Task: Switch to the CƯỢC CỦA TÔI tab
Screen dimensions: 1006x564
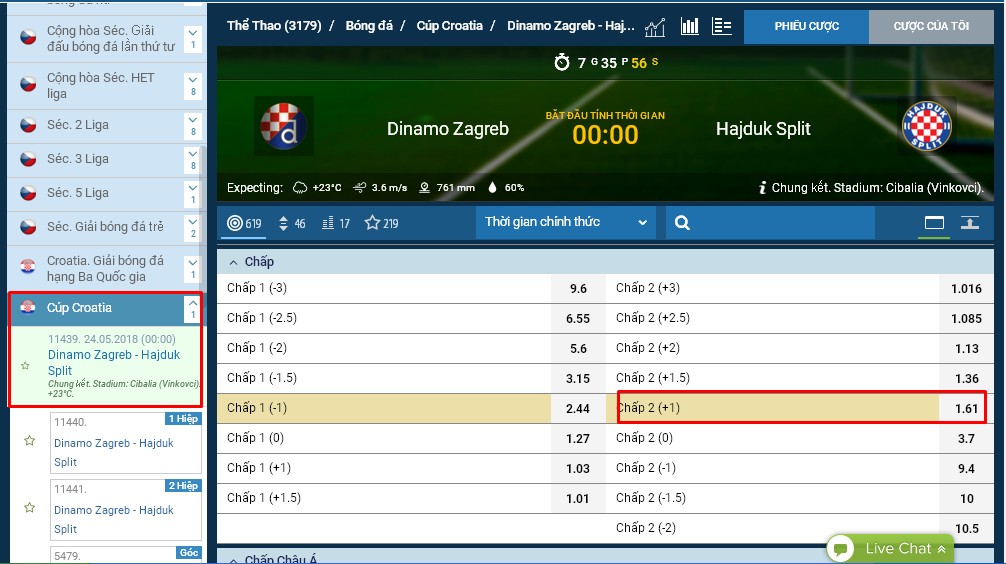Action: point(931,26)
